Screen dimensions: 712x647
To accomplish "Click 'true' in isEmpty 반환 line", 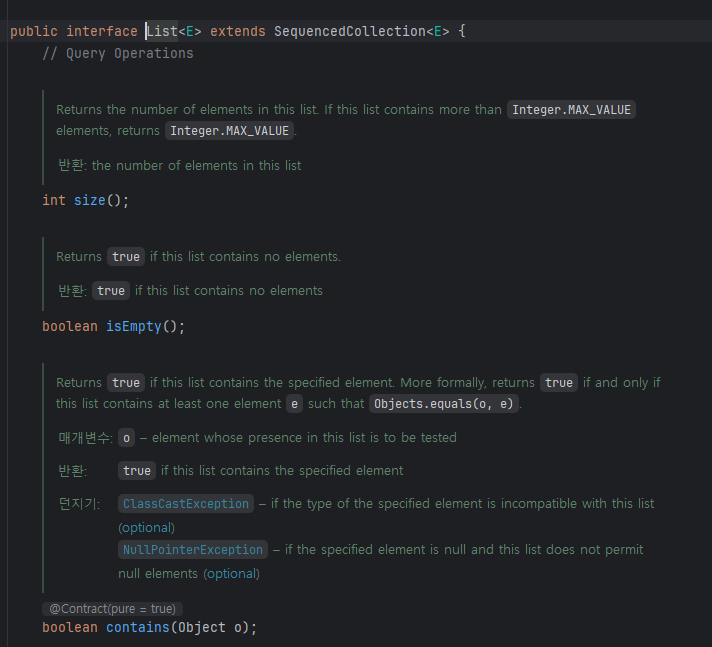I will pyautogui.click(x=111, y=291).
